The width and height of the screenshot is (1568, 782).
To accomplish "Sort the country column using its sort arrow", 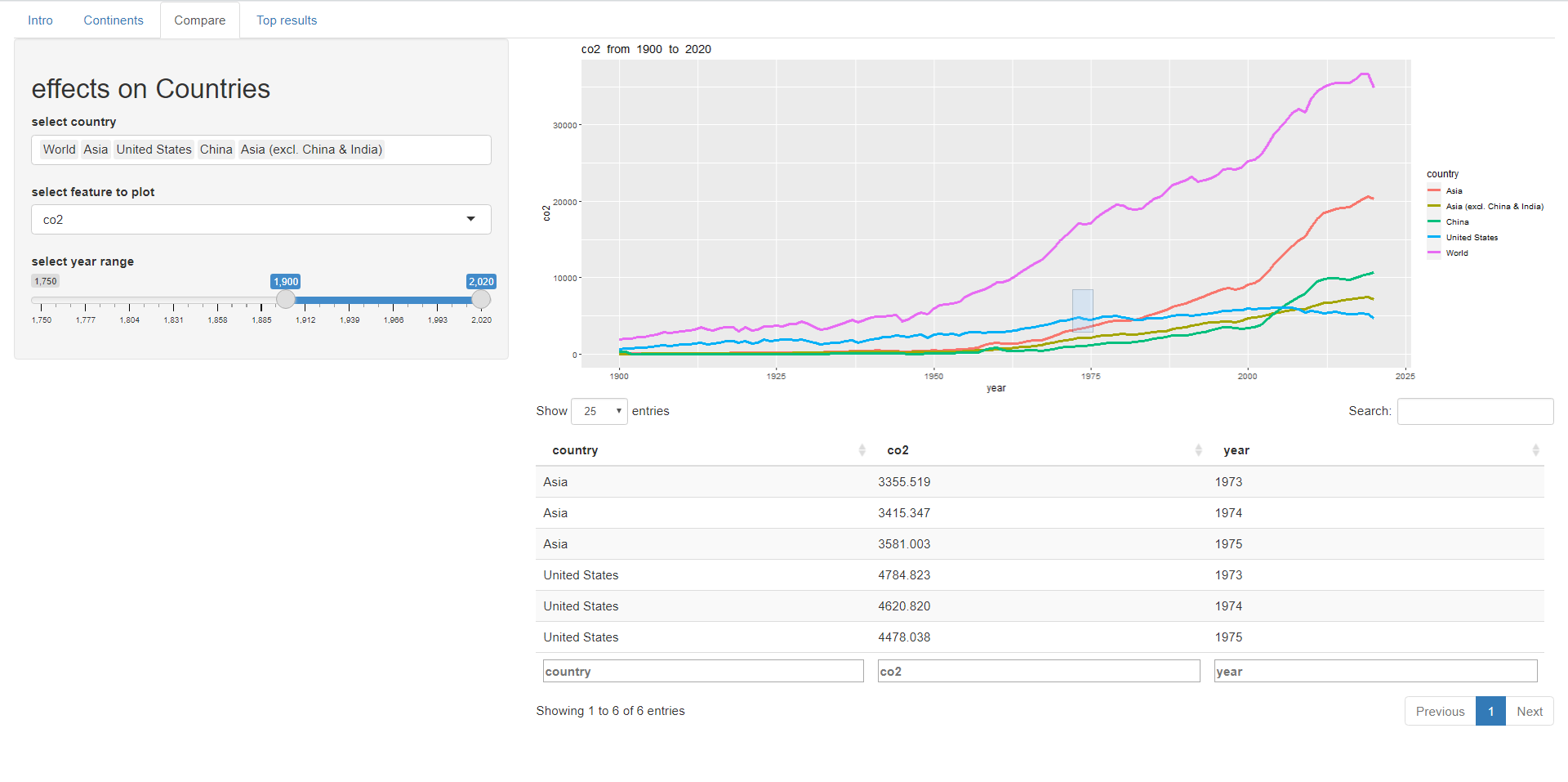I will (862, 450).
